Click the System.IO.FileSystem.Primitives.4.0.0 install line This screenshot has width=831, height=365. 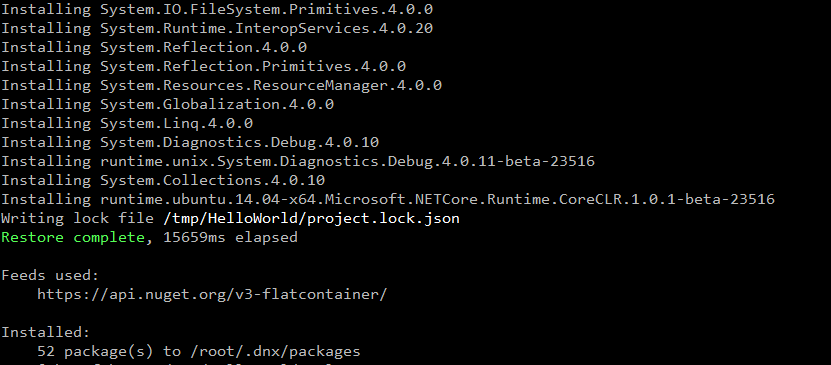tap(217, 9)
